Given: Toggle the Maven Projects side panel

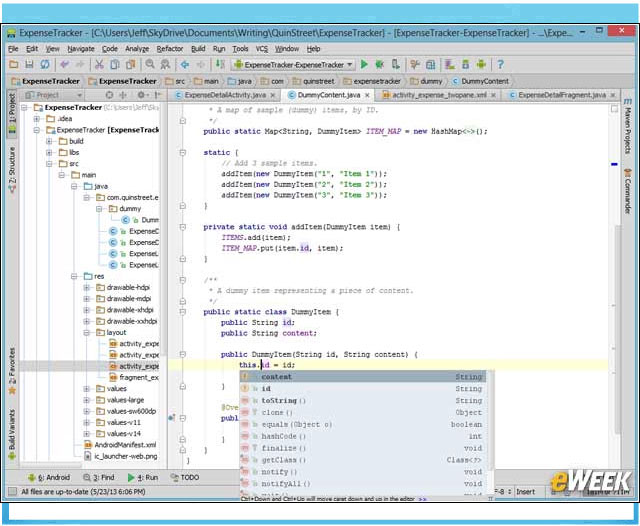Looking at the screenshot, I should coord(627,126).
